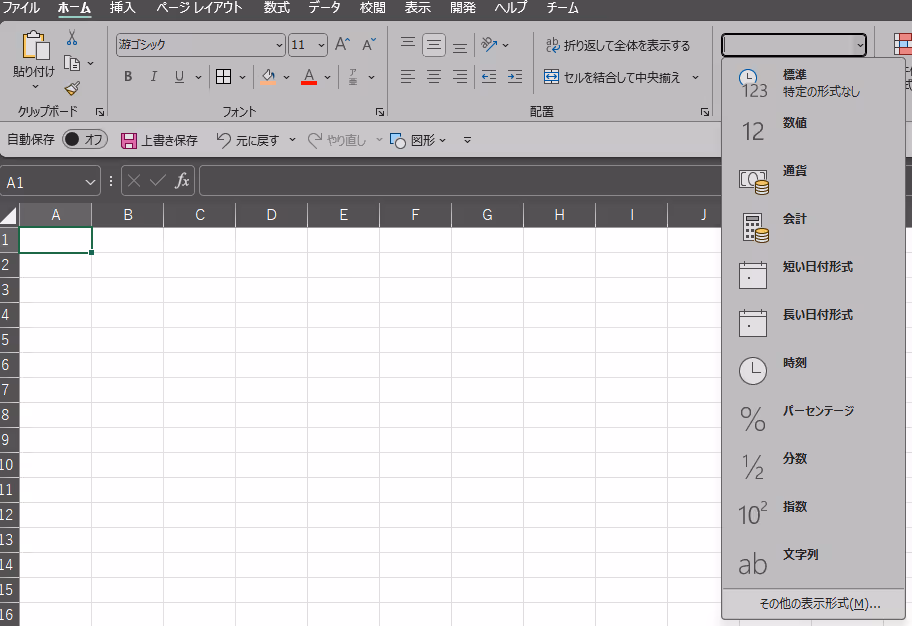Viewport: 912px width, 626px height.
Task: Click 上書き保存 save button
Action: tap(159, 140)
